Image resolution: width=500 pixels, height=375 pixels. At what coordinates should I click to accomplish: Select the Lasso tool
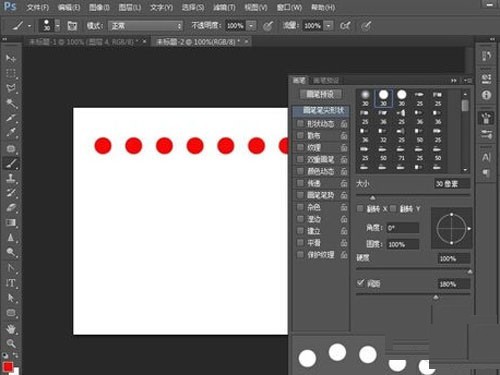(x=11, y=88)
